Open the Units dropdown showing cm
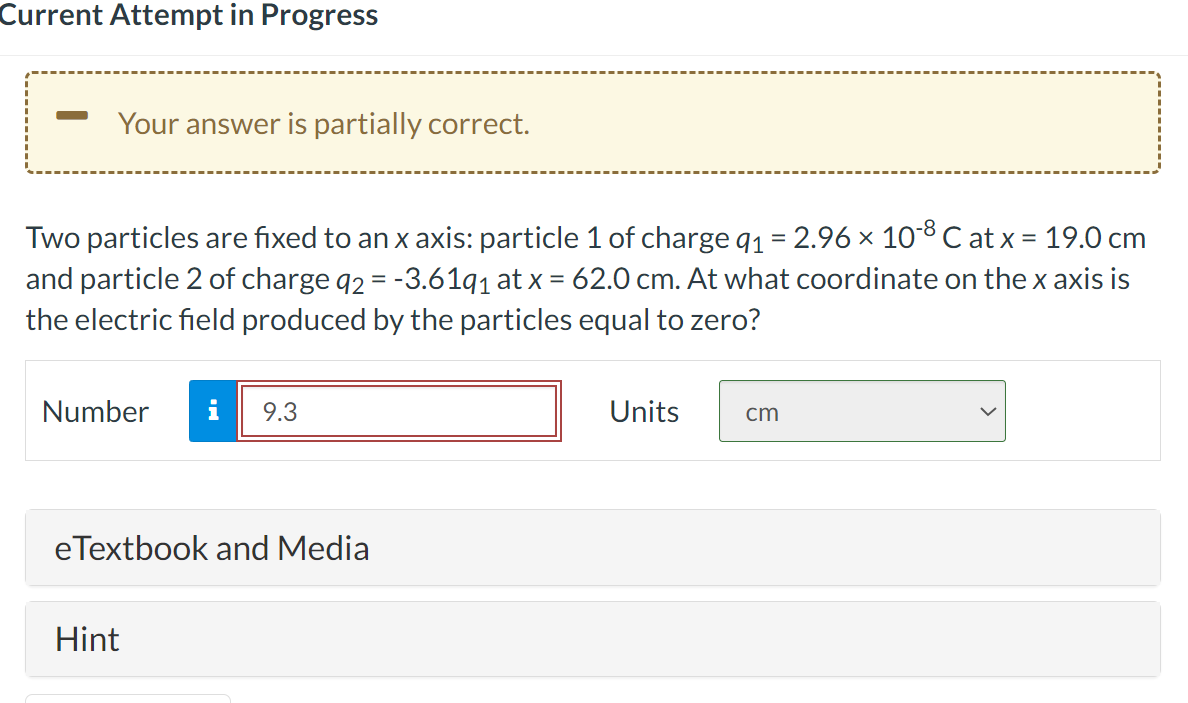1188x703 pixels. pyautogui.click(x=862, y=410)
